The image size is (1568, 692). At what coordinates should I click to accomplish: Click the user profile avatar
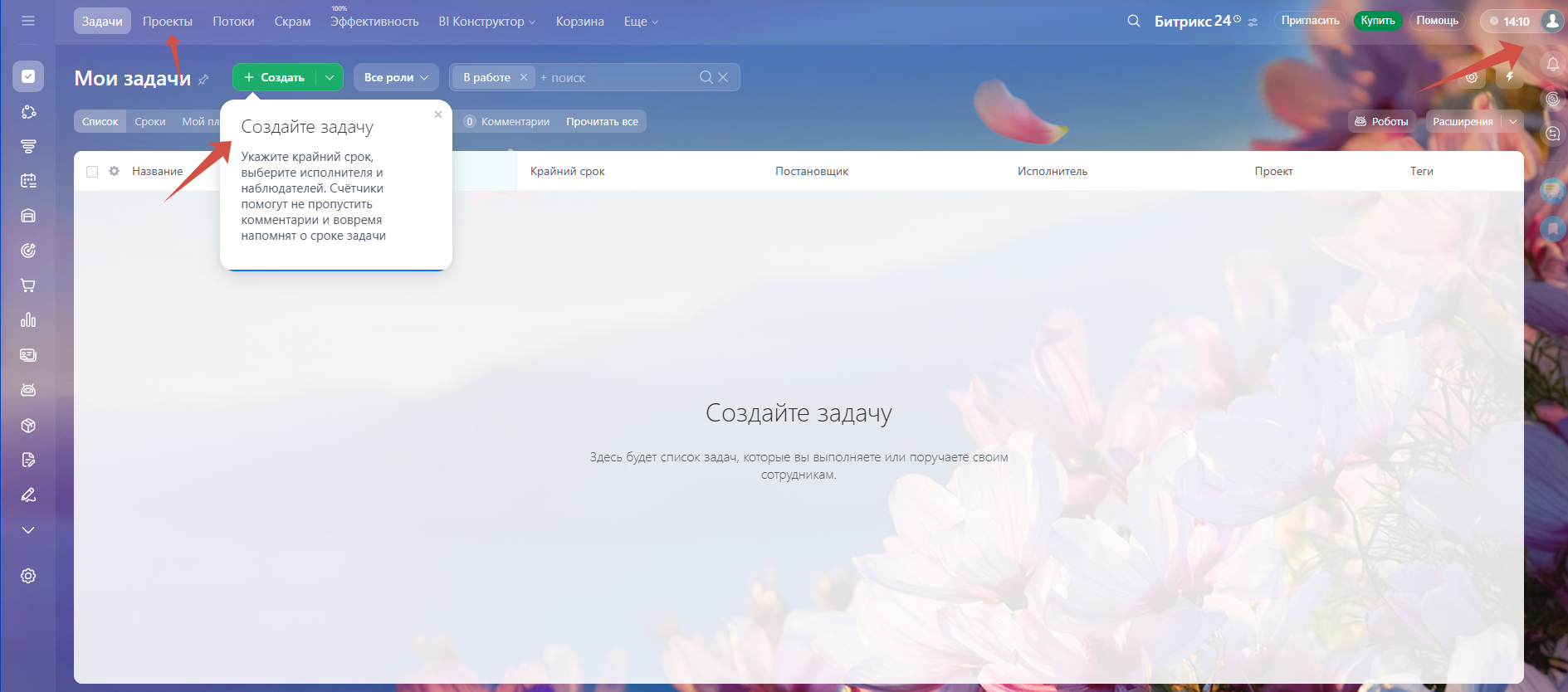tap(1551, 22)
